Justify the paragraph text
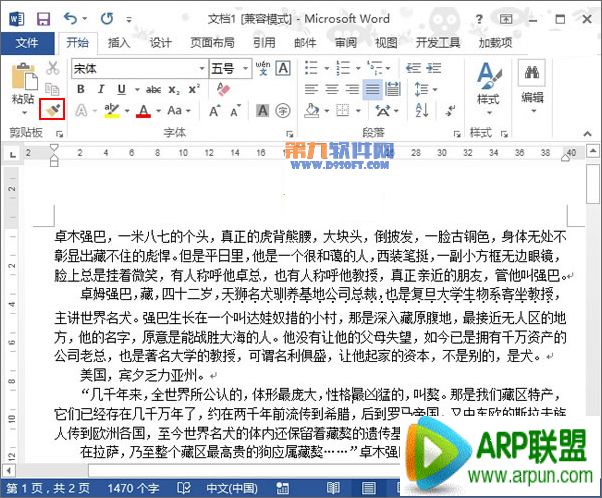Viewport: 602px width, 498px height. pyautogui.click(x=372, y=89)
